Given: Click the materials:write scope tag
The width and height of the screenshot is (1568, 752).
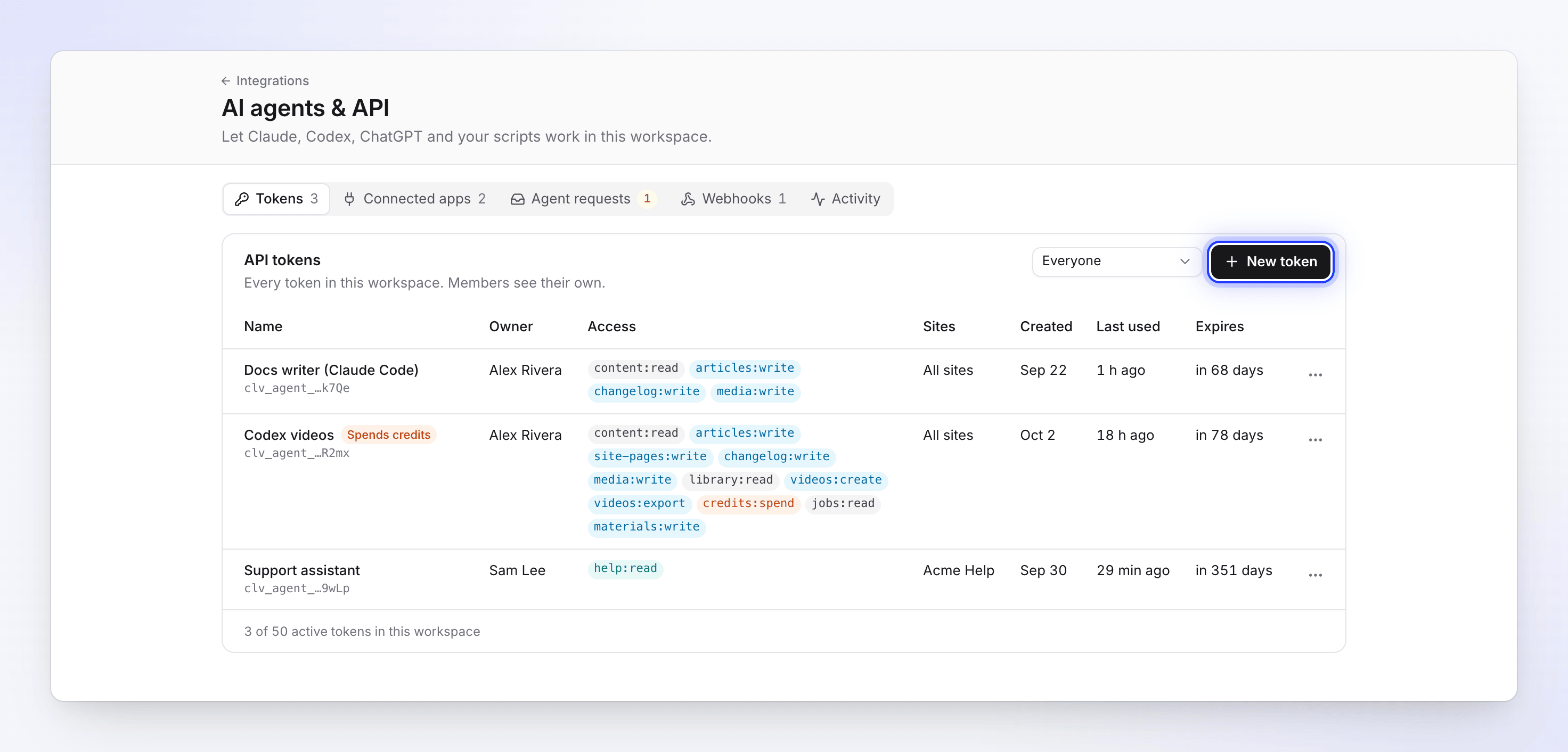Looking at the screenshot, I should click(x=647, y=527).
